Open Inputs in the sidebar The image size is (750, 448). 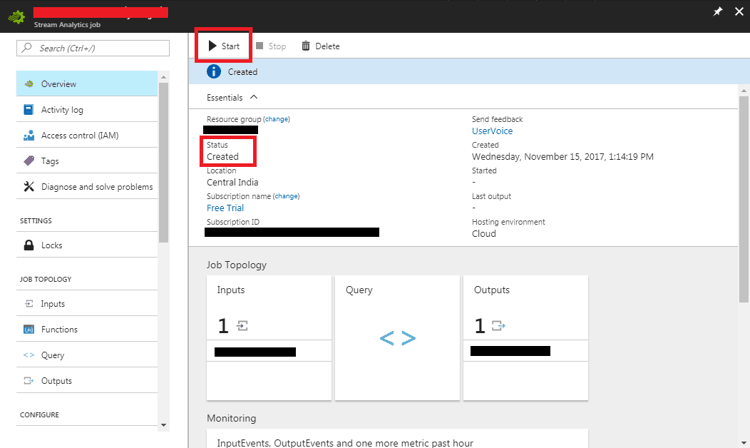(x=87, y=304)
